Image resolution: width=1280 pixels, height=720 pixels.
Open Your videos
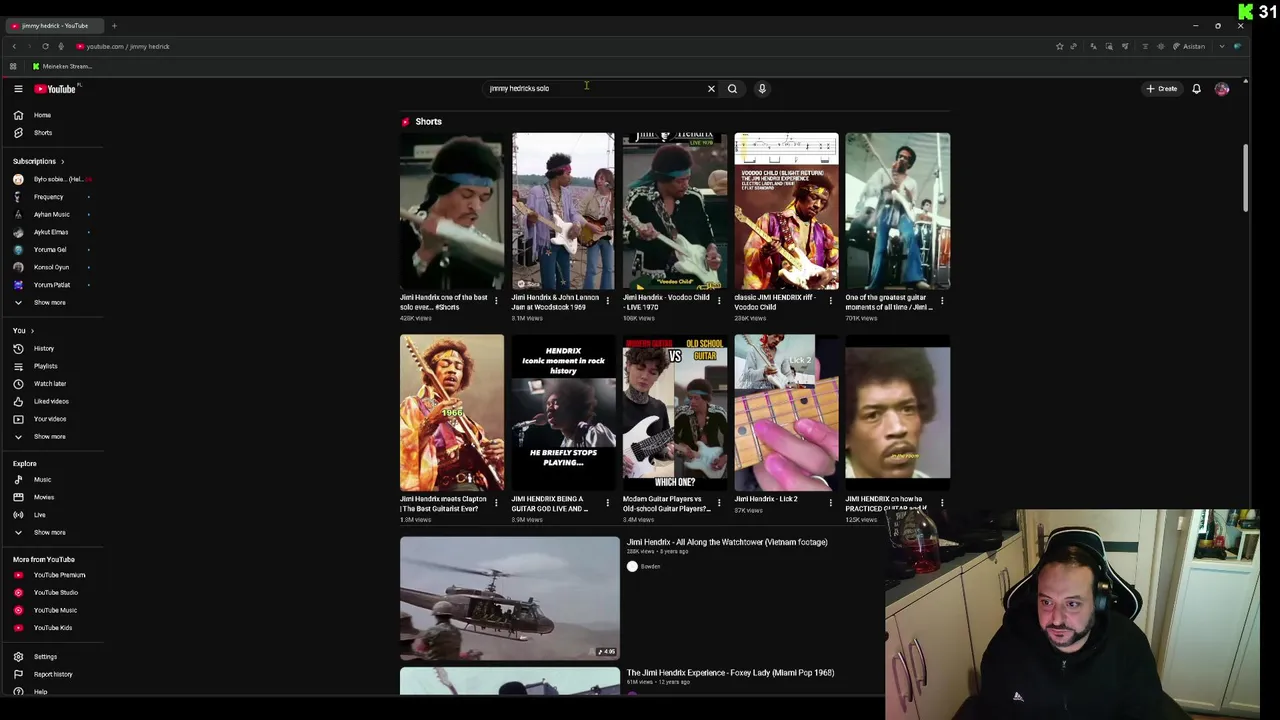[x=52, y=419]
